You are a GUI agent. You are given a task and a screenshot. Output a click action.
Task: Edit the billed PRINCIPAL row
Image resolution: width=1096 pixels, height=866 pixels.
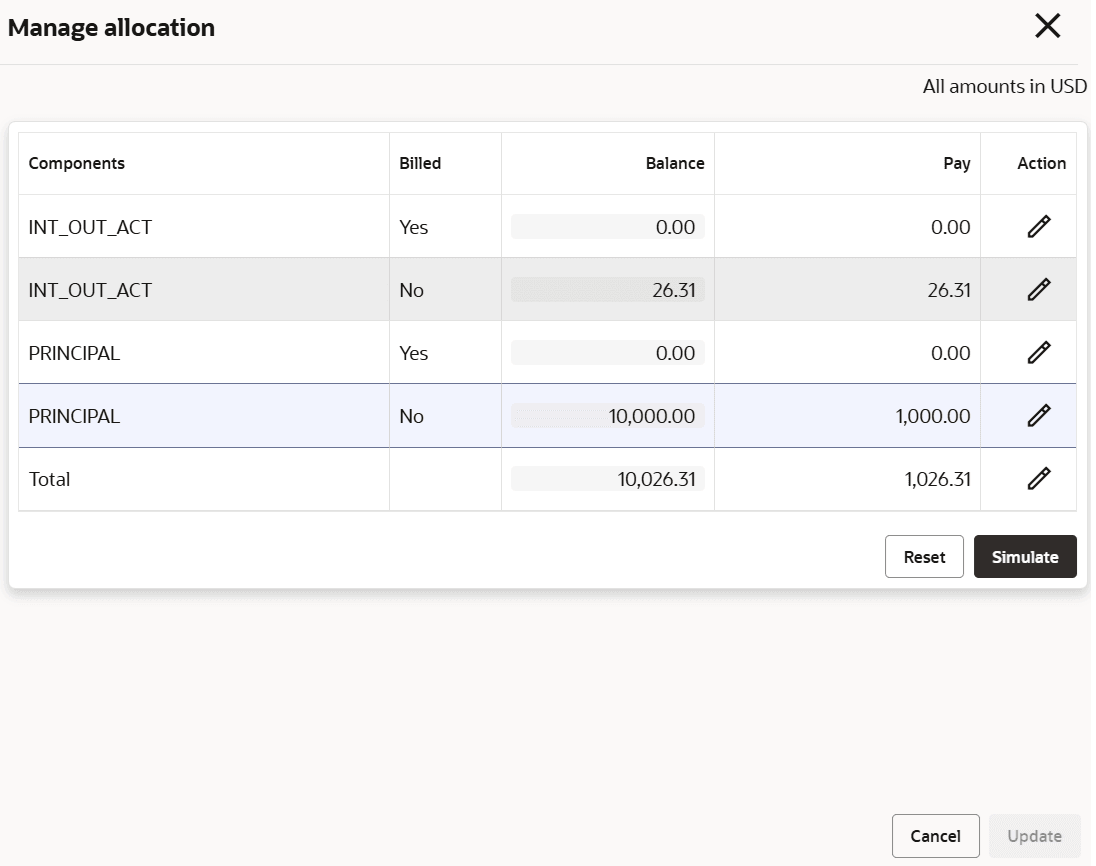[x=1039, y=353]
